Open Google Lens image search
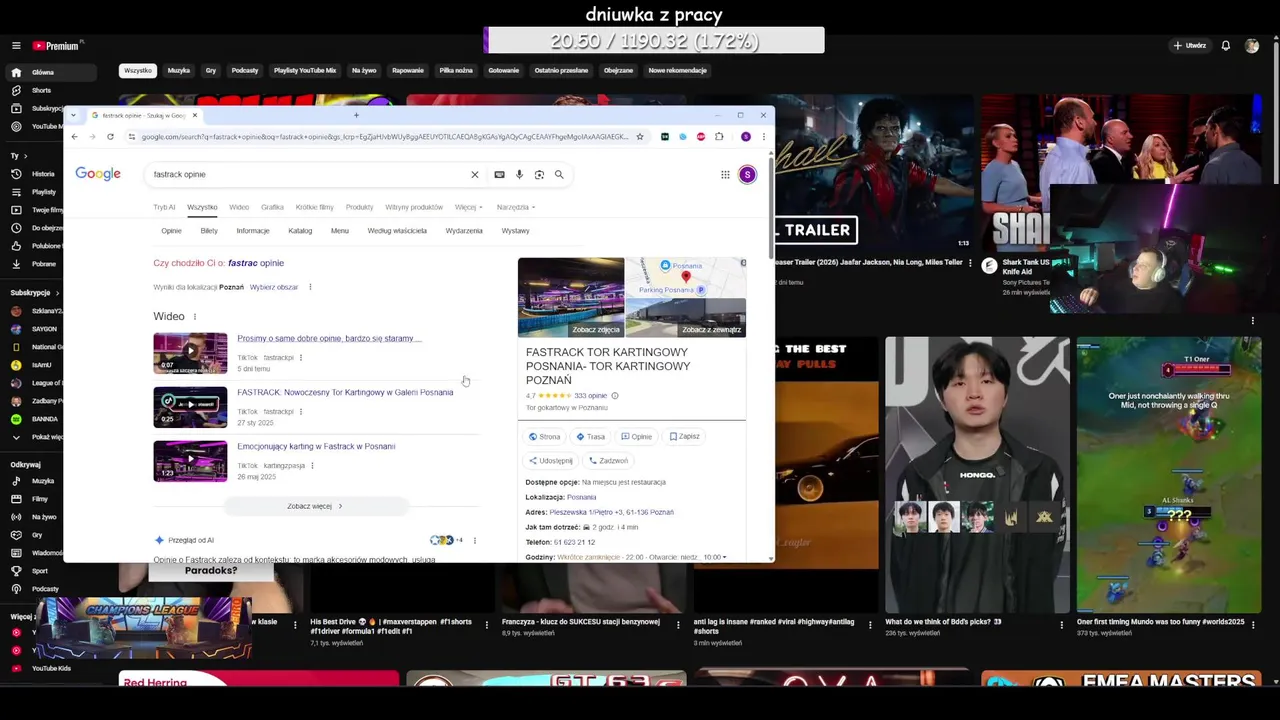The image size is (1280, 720). pyautogui.click(x=539, y=174)
